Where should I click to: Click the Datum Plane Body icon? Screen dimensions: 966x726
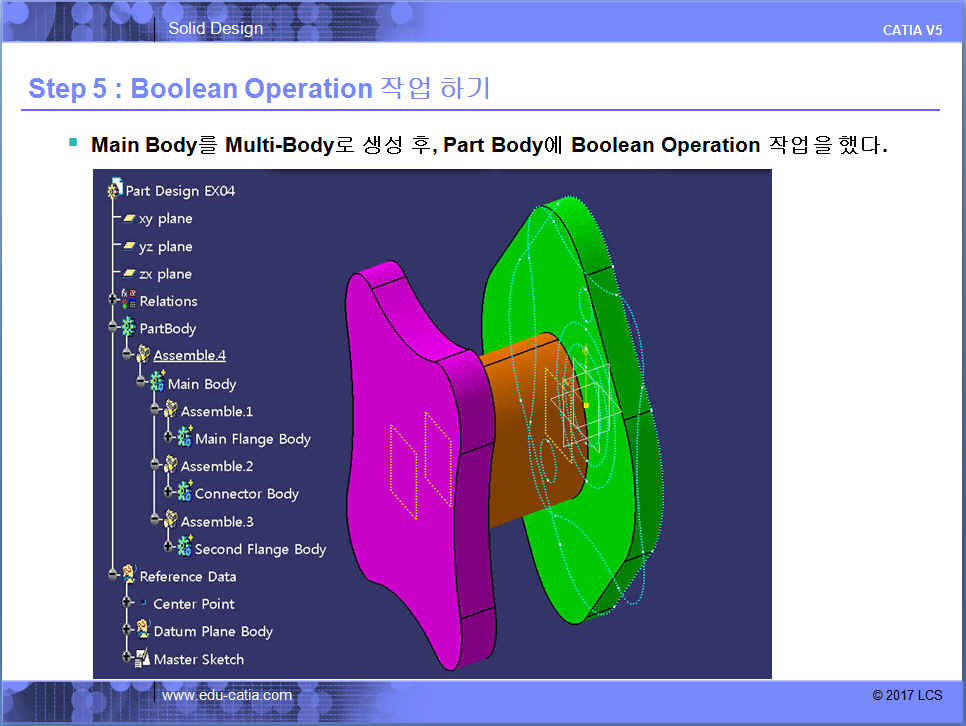tap(143, 631)
